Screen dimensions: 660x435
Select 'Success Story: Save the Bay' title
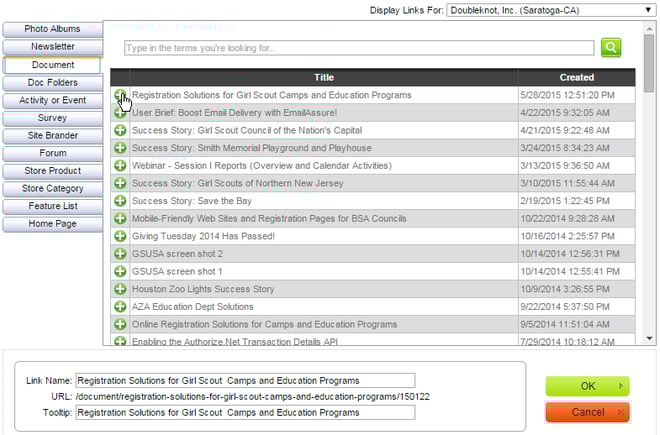[x=192, y=201]
